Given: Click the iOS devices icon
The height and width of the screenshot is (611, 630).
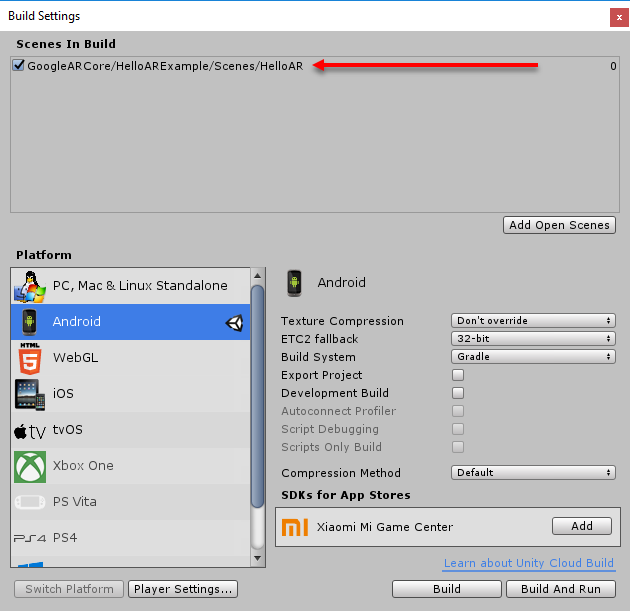Looking at the screenshot, I should (x=30, y=394).
